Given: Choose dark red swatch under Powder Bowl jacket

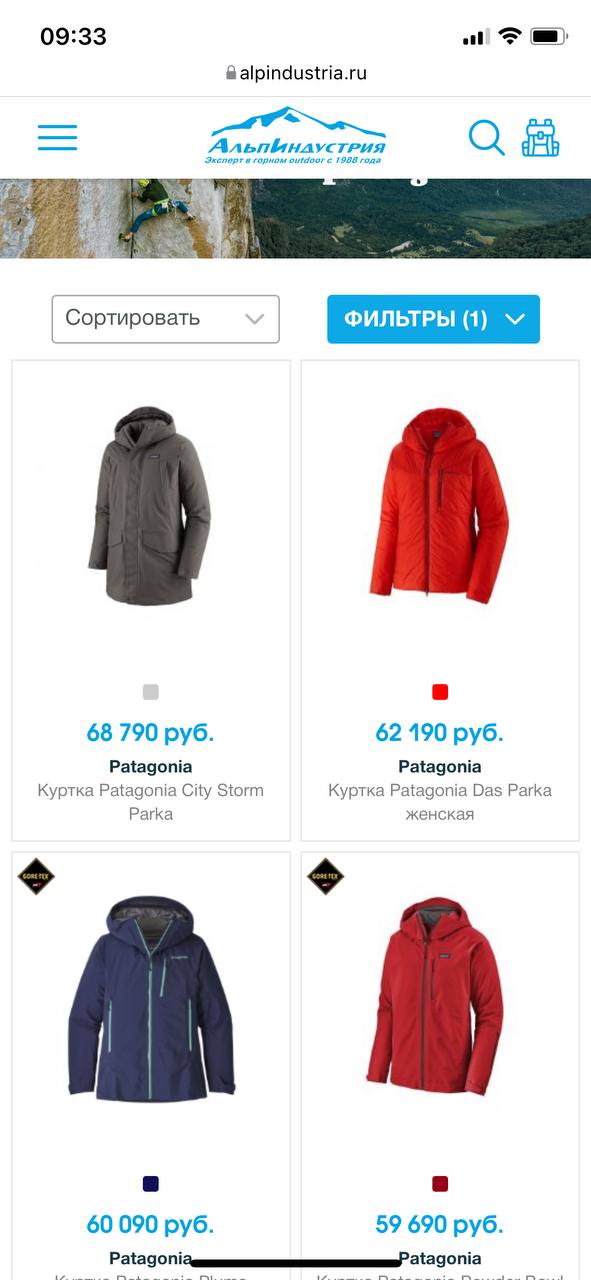Looking at the screenshot, I should pos(440,1184).
